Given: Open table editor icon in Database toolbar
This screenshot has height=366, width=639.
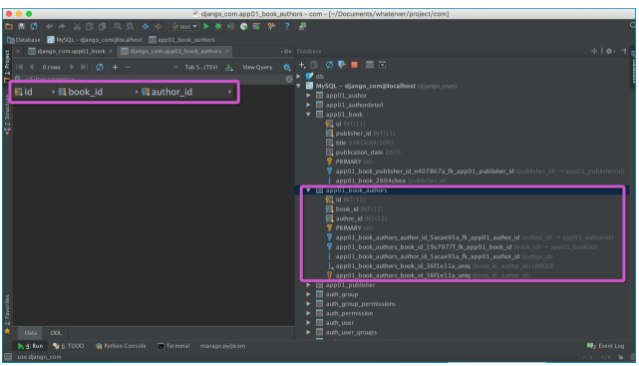Looking at the screenshot, I should [x=370, y=65].
